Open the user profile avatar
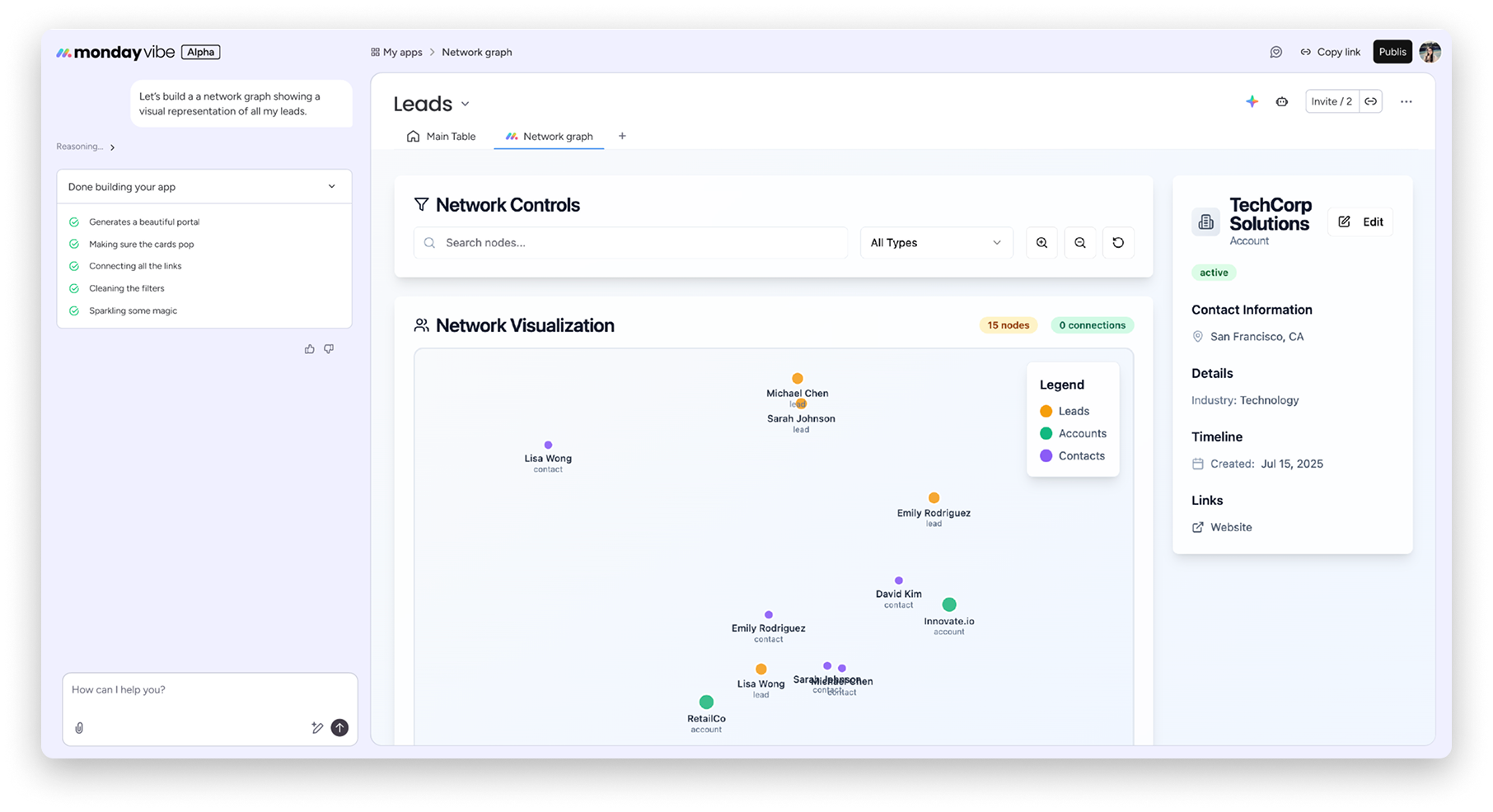Viewport: 1493px width, 812px height. (x=1430, y=52)
